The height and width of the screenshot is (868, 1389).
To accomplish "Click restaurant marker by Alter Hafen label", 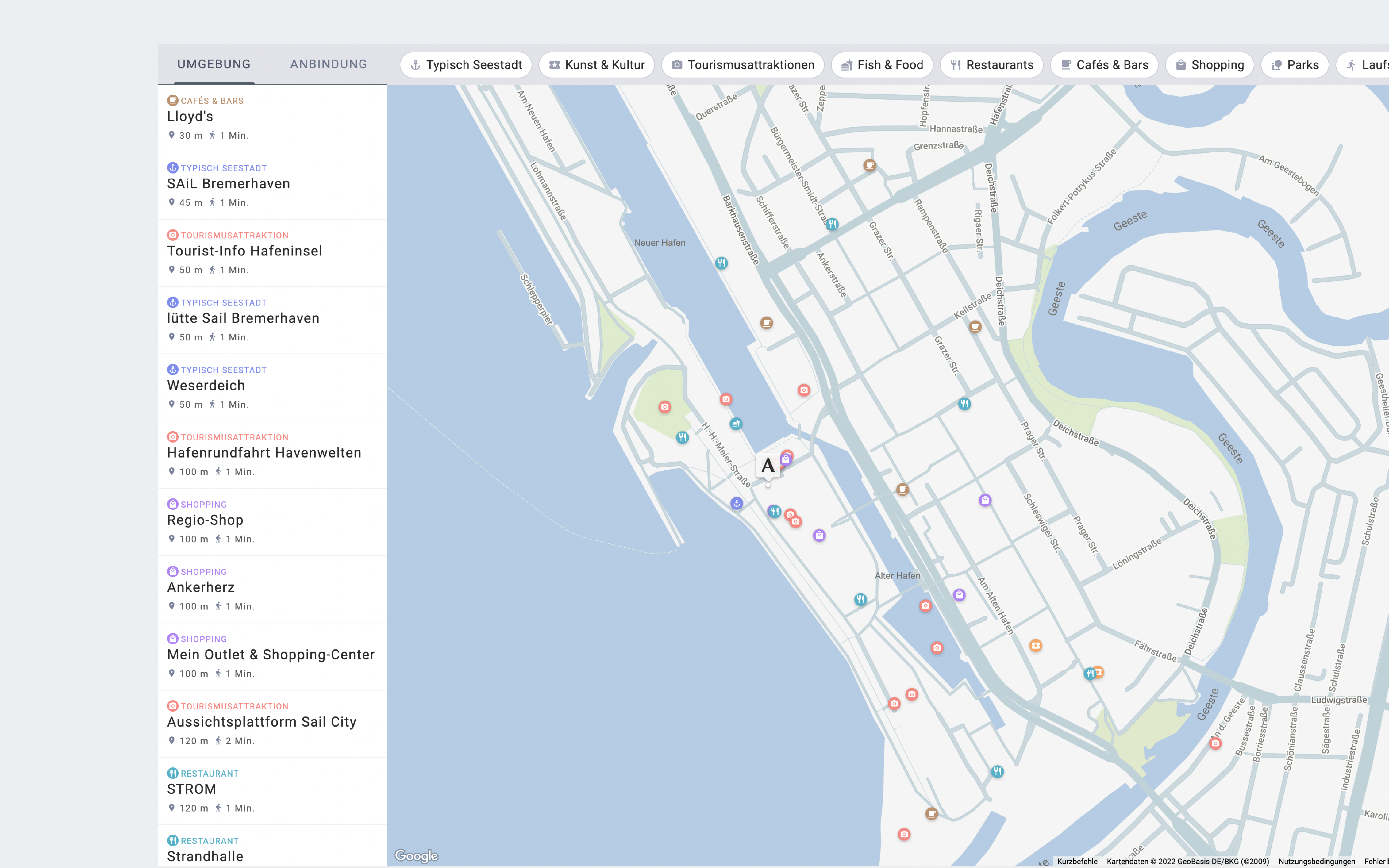I will (x=860, y=600).
